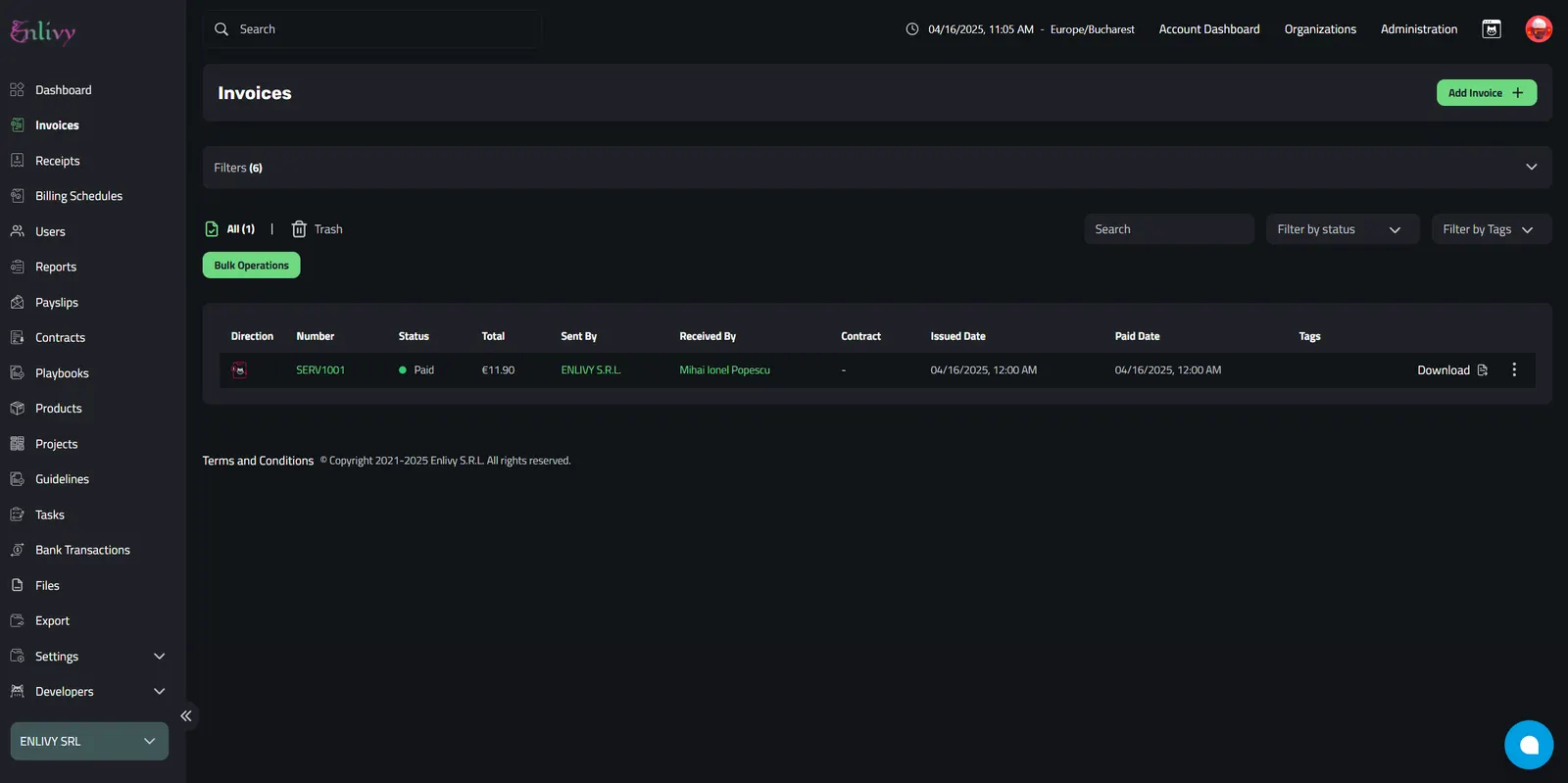The width and height of the screenshot is (1568, 783).
Task: Click the Europe/Bucharest timezone text
Action: 1093,29
